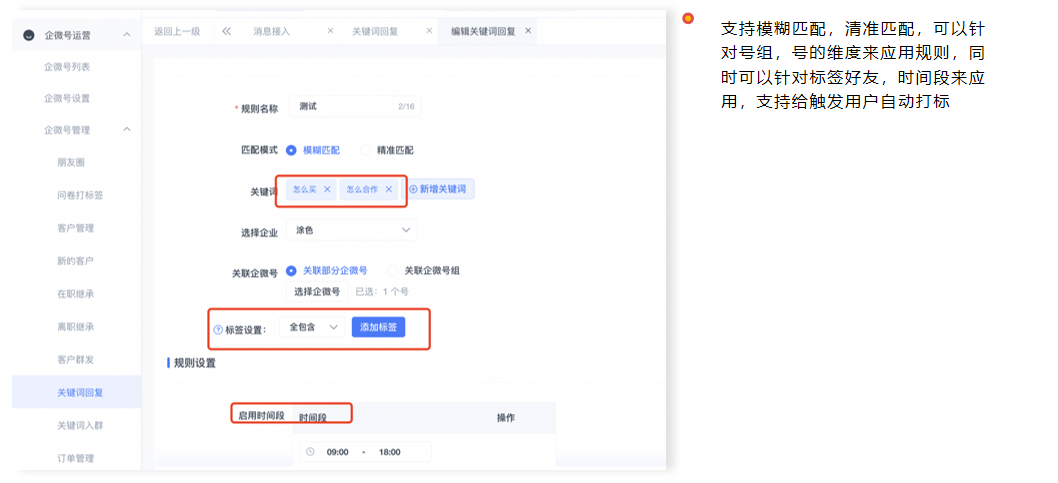This screenshot has height=483, width=1058.
Task: Switch to the 编辑关键词回复 tab
Action: (483, 31)
